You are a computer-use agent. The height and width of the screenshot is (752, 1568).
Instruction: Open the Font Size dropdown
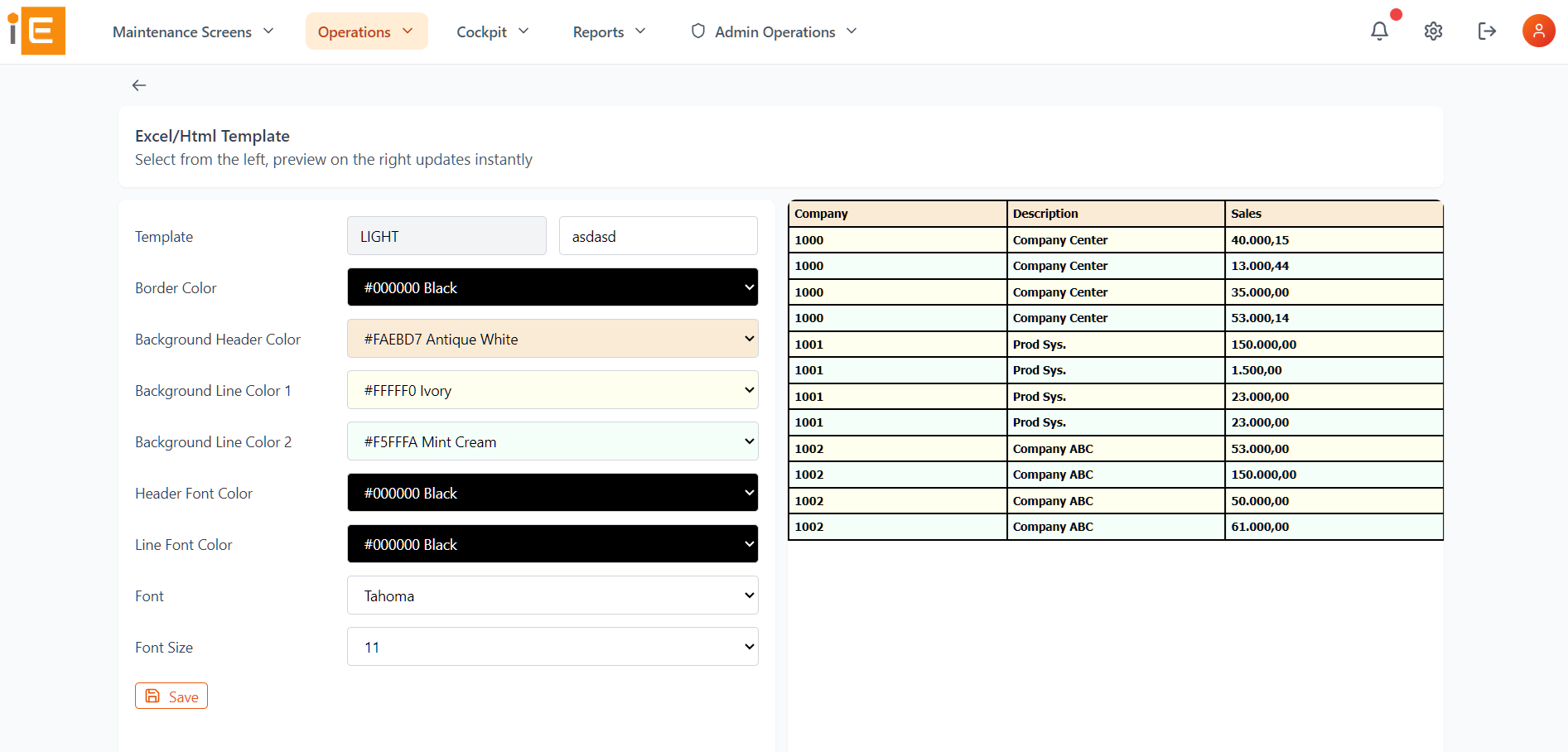click(x=552, y=646)
